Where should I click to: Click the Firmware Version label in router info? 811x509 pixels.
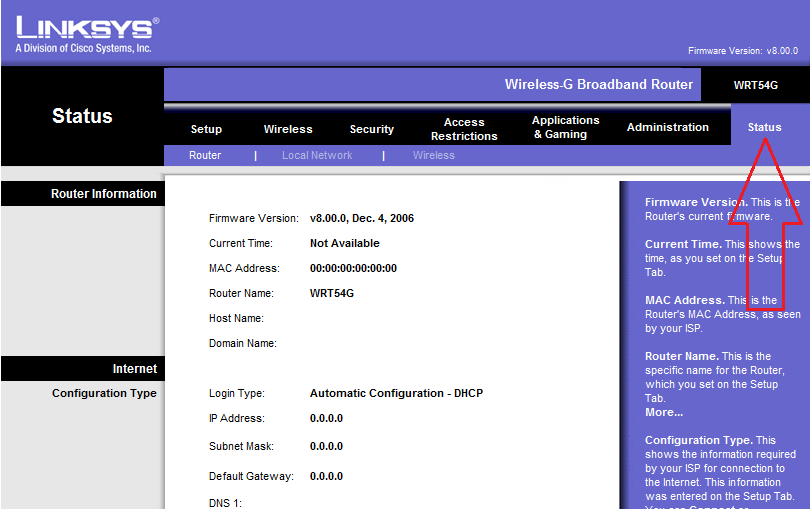click(x=253, y=218)
